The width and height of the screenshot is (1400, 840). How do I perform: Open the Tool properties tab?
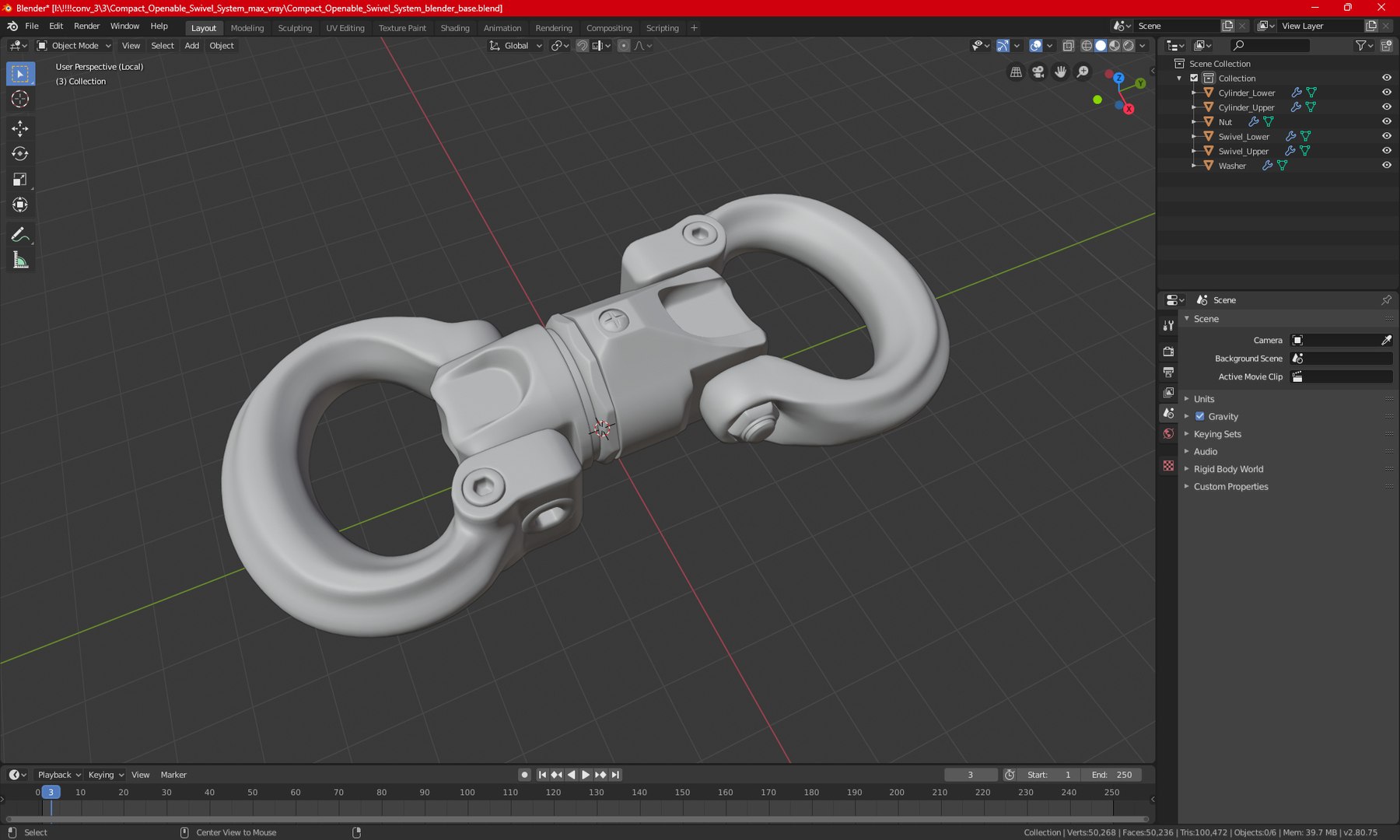pyautogui.click(x=1168, y=325)
